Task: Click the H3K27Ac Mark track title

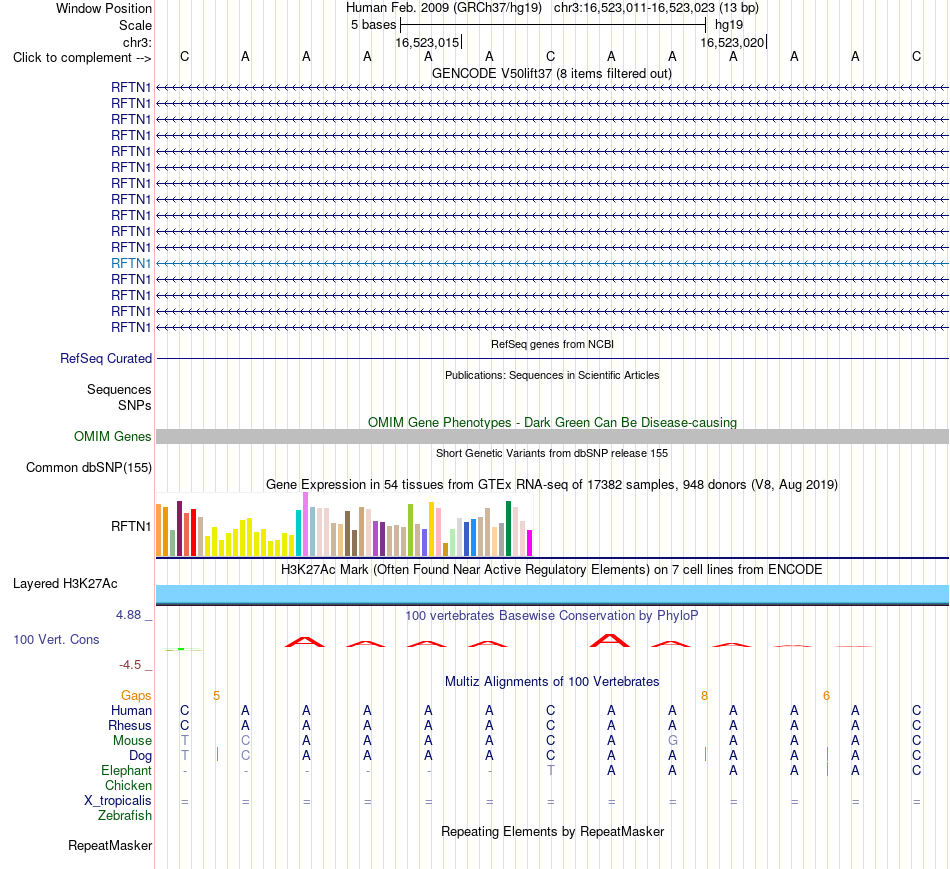Action: (x=552, y=570)
